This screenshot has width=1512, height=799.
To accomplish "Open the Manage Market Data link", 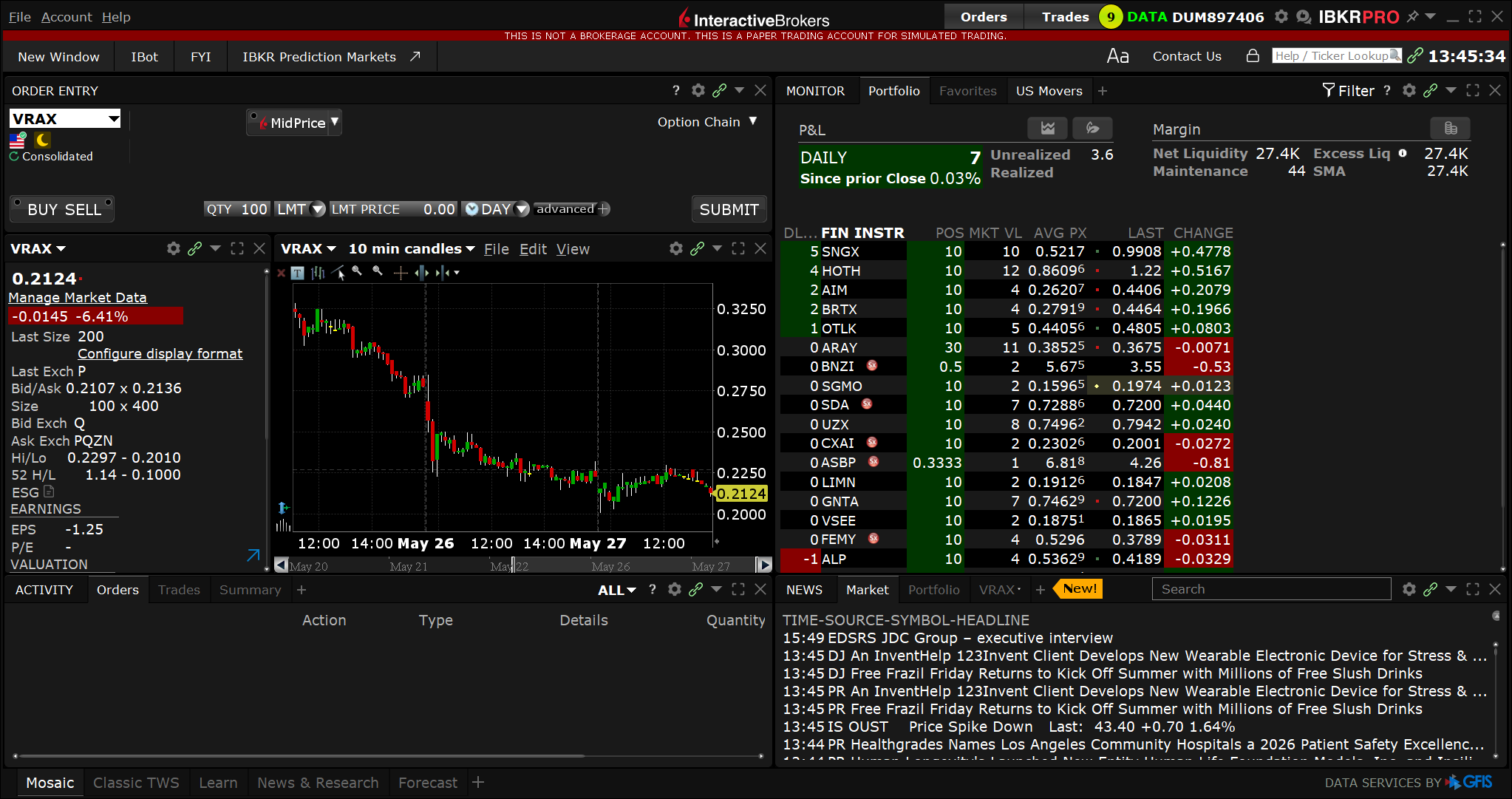I will pos(78,297).
